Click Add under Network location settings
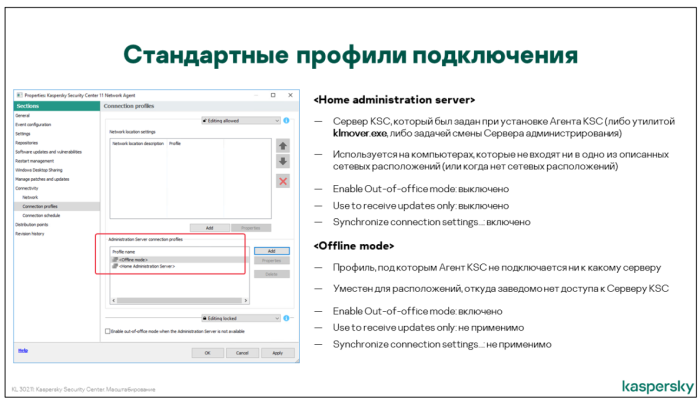Image resolution: width=700 pixels, height=402 pixels. (209, 228)
